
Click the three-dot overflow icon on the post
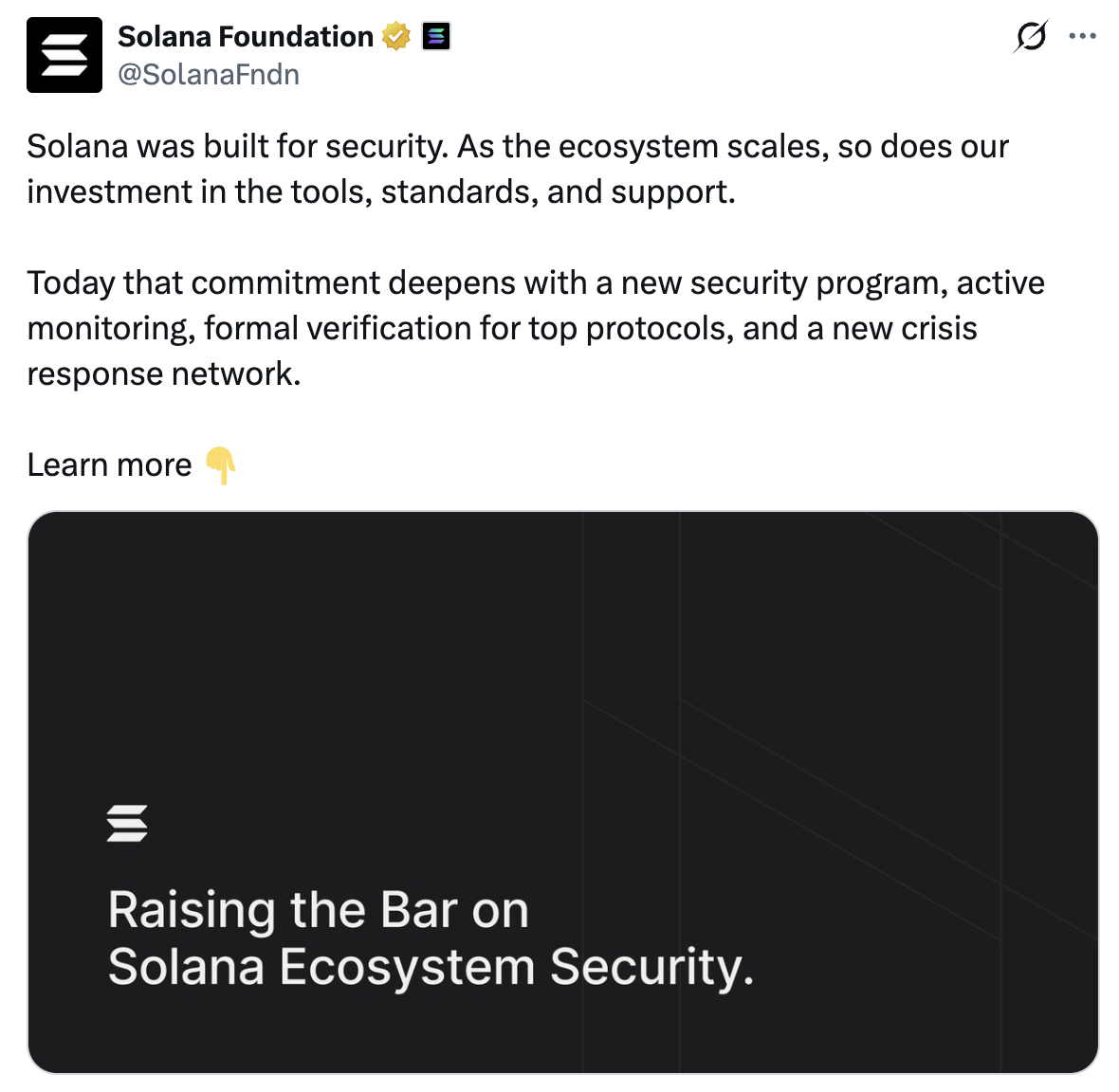coord(1083,35)
